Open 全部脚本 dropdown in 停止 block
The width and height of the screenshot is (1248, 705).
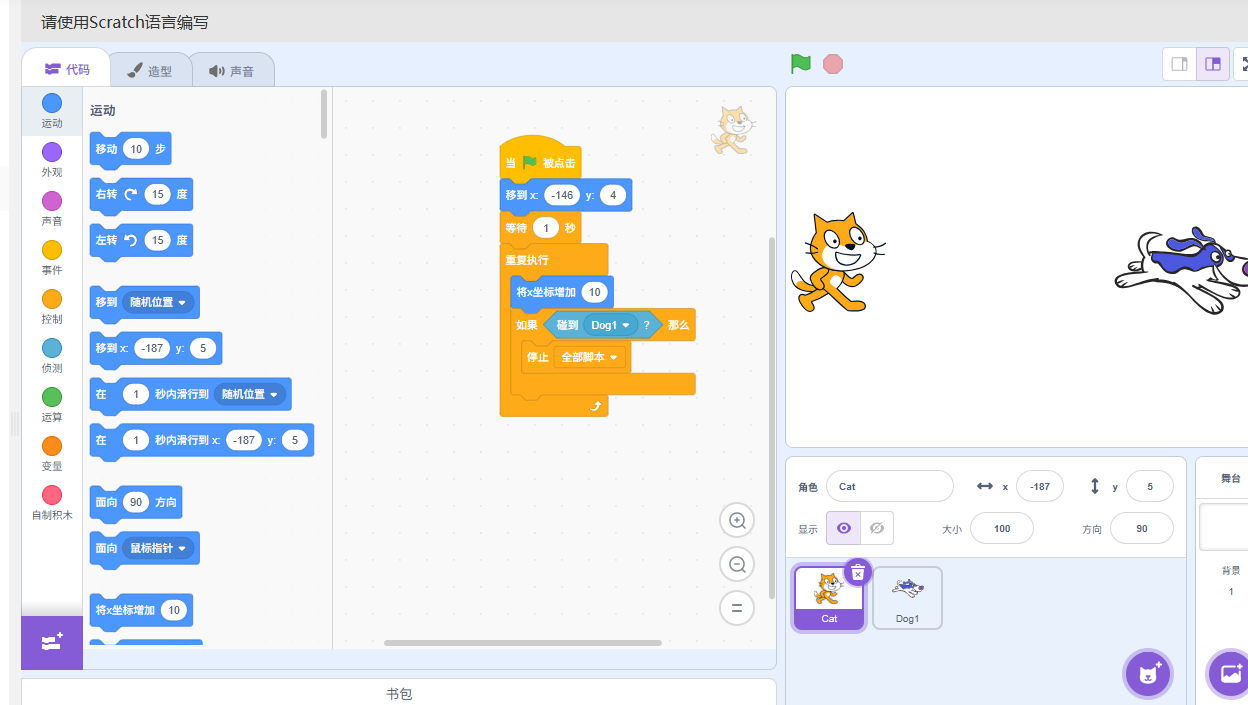click(590, 357)
